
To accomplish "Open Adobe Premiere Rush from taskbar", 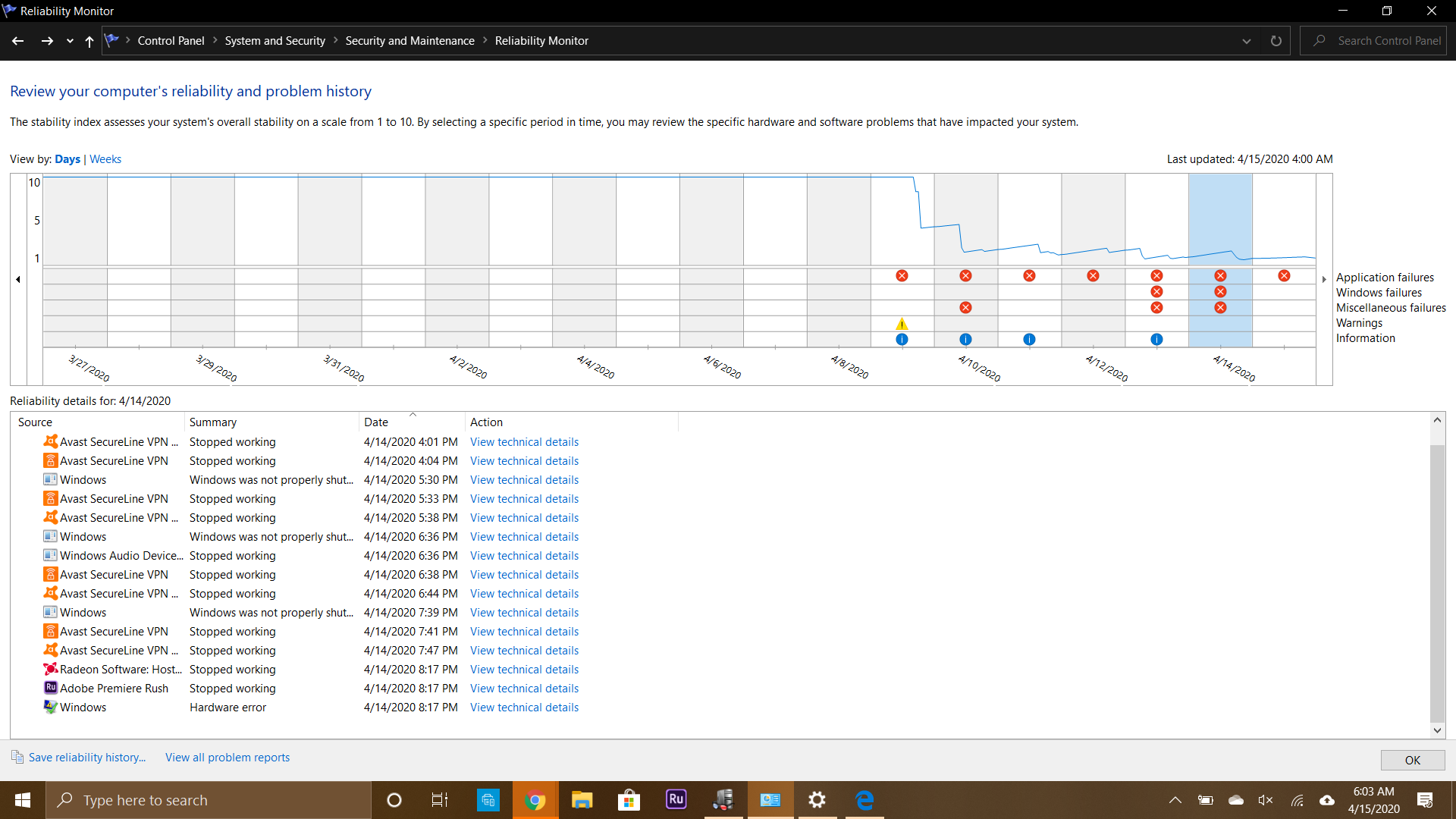I will (676, 799).
